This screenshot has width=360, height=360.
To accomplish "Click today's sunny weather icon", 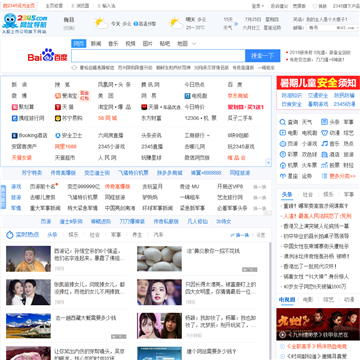I will click(101, 23).
